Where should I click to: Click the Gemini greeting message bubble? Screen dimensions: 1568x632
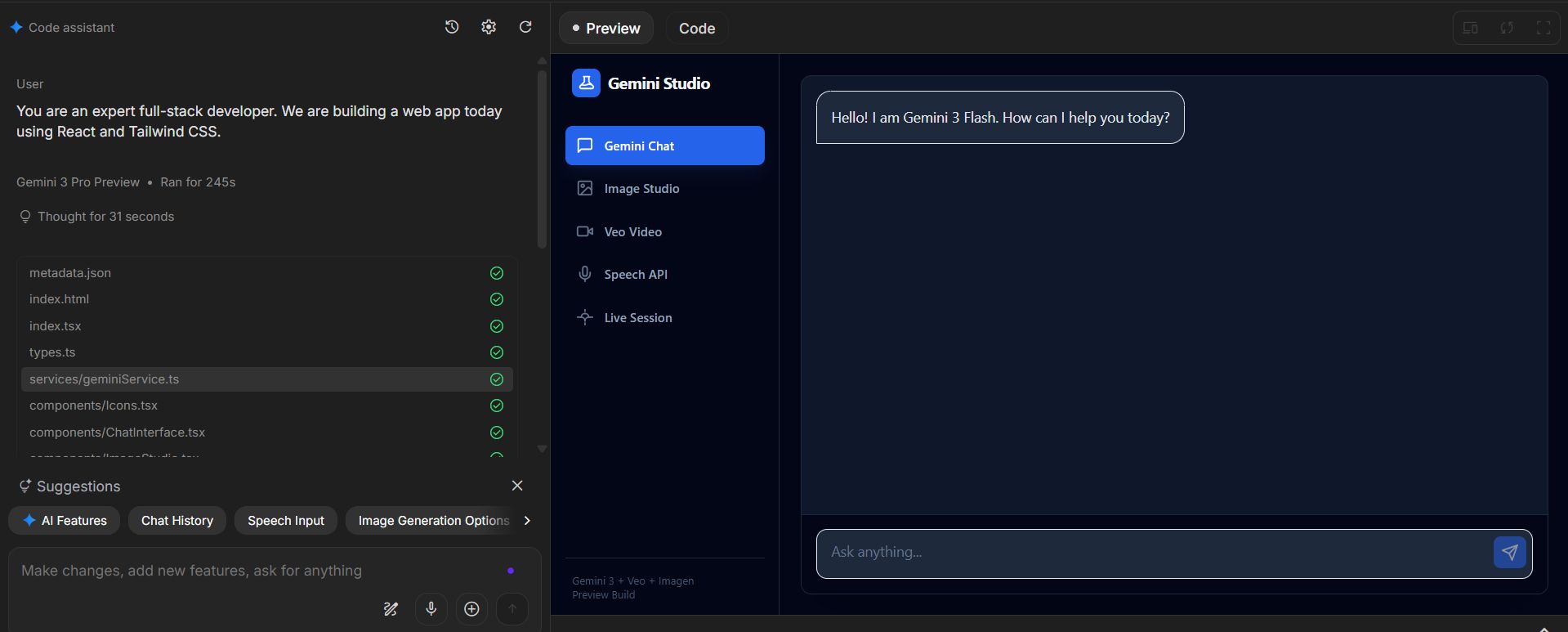[1000, 118]
